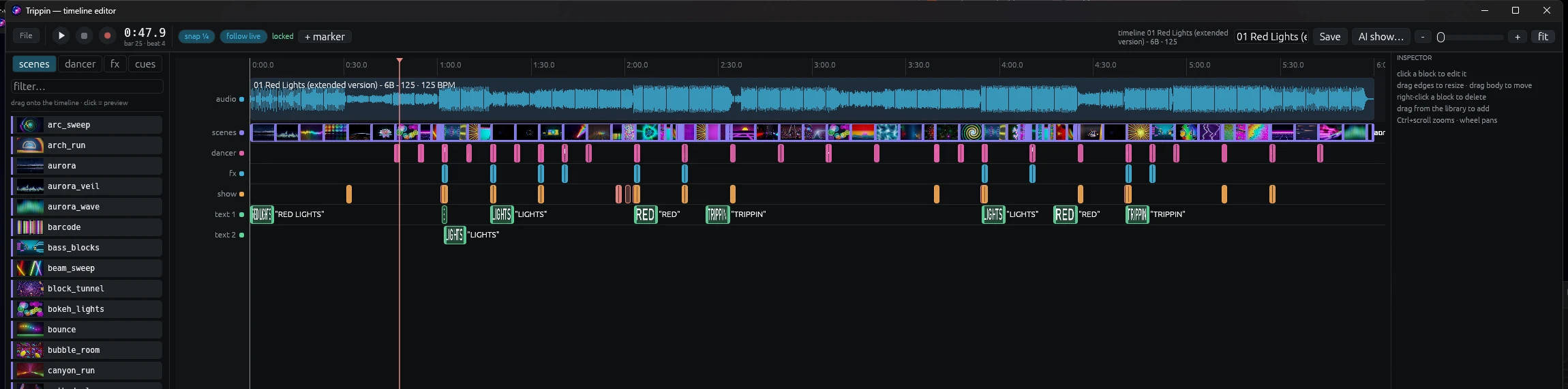Image resolution: width=1568 pixels, height=389 pixels.
Task: Preview the bounce scene
Action: coord(87,330)
